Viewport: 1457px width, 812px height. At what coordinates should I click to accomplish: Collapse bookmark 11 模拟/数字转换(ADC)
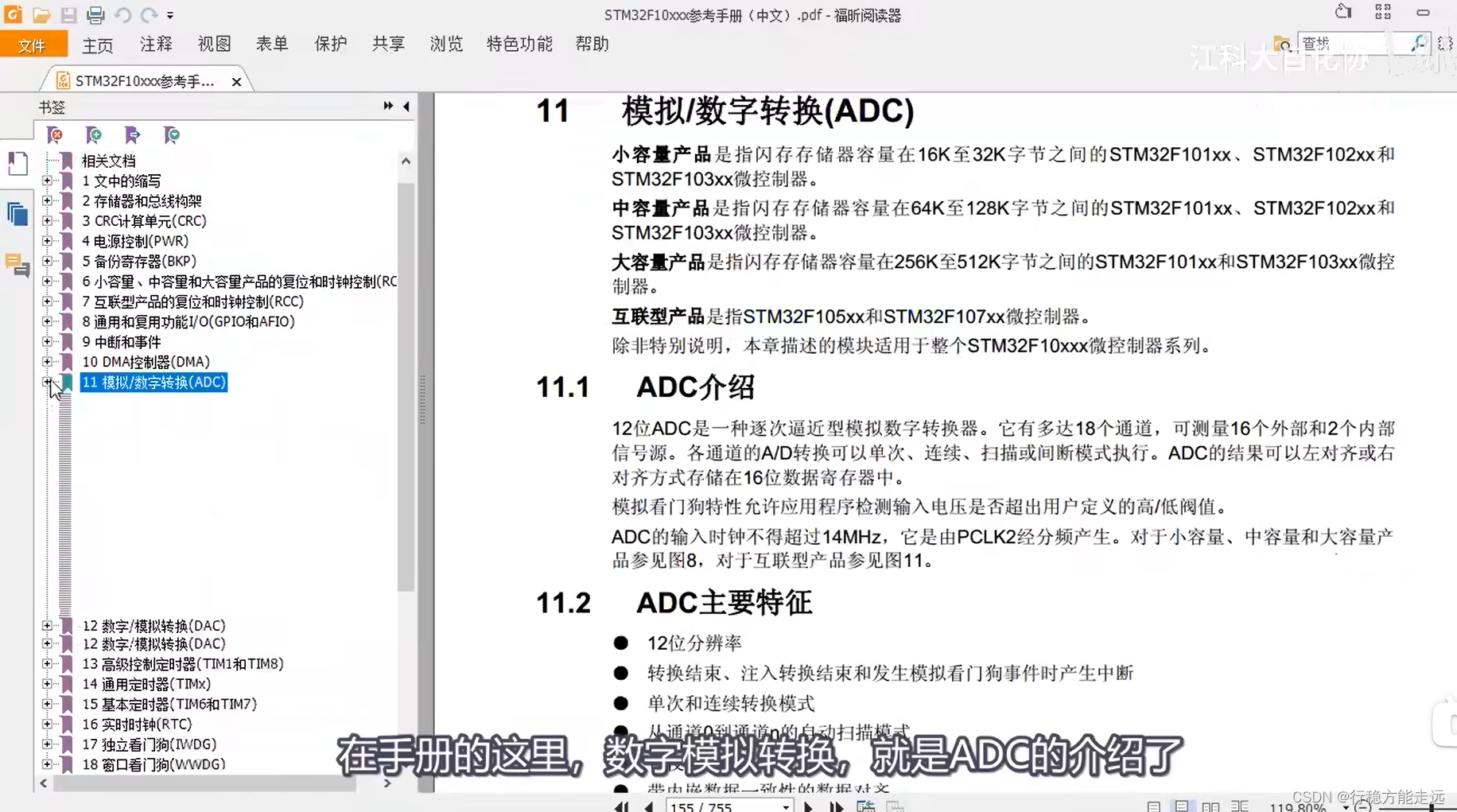[48, 382]
